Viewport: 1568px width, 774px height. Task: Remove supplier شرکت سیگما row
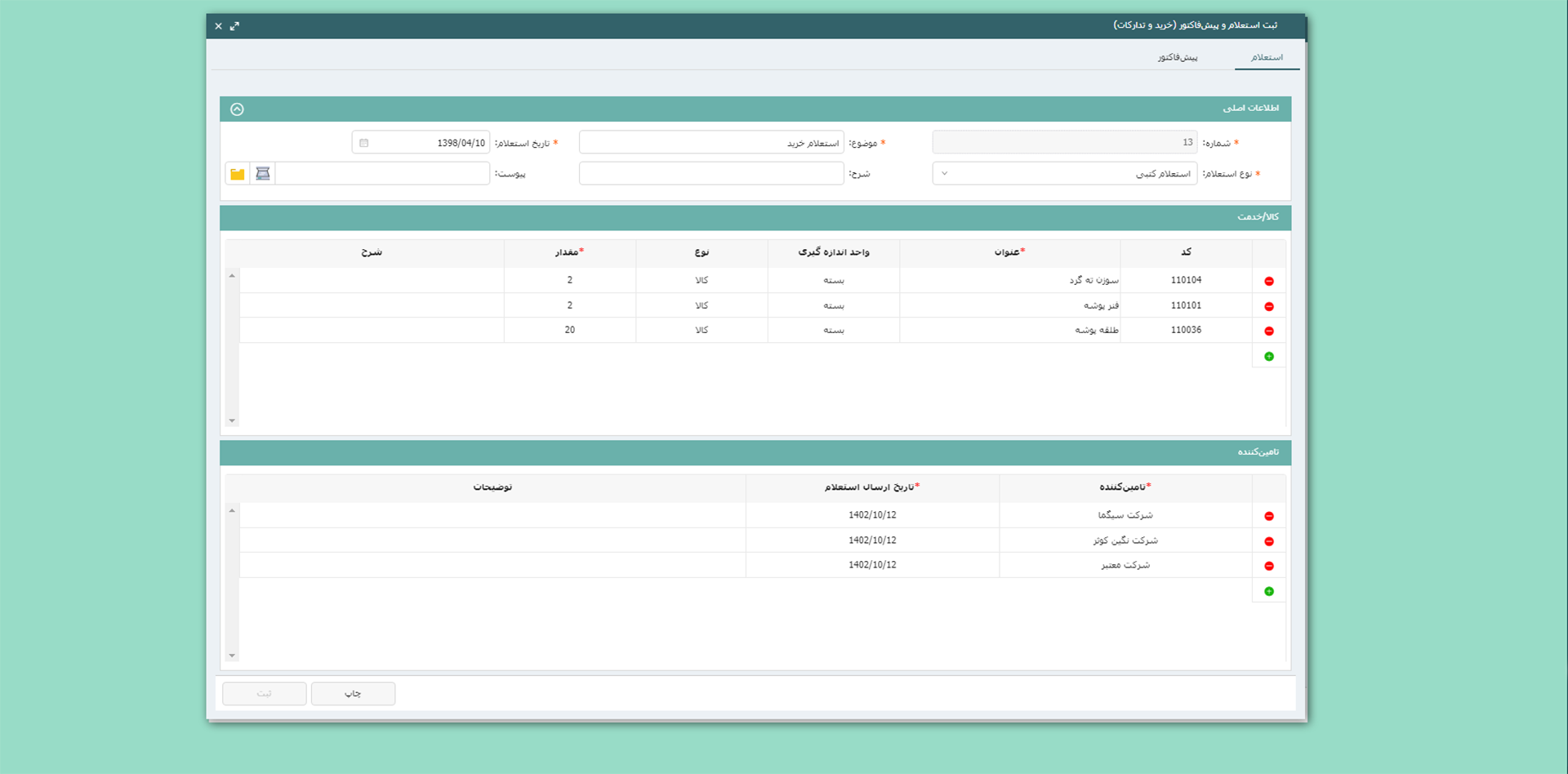[x=1268, y=516]
